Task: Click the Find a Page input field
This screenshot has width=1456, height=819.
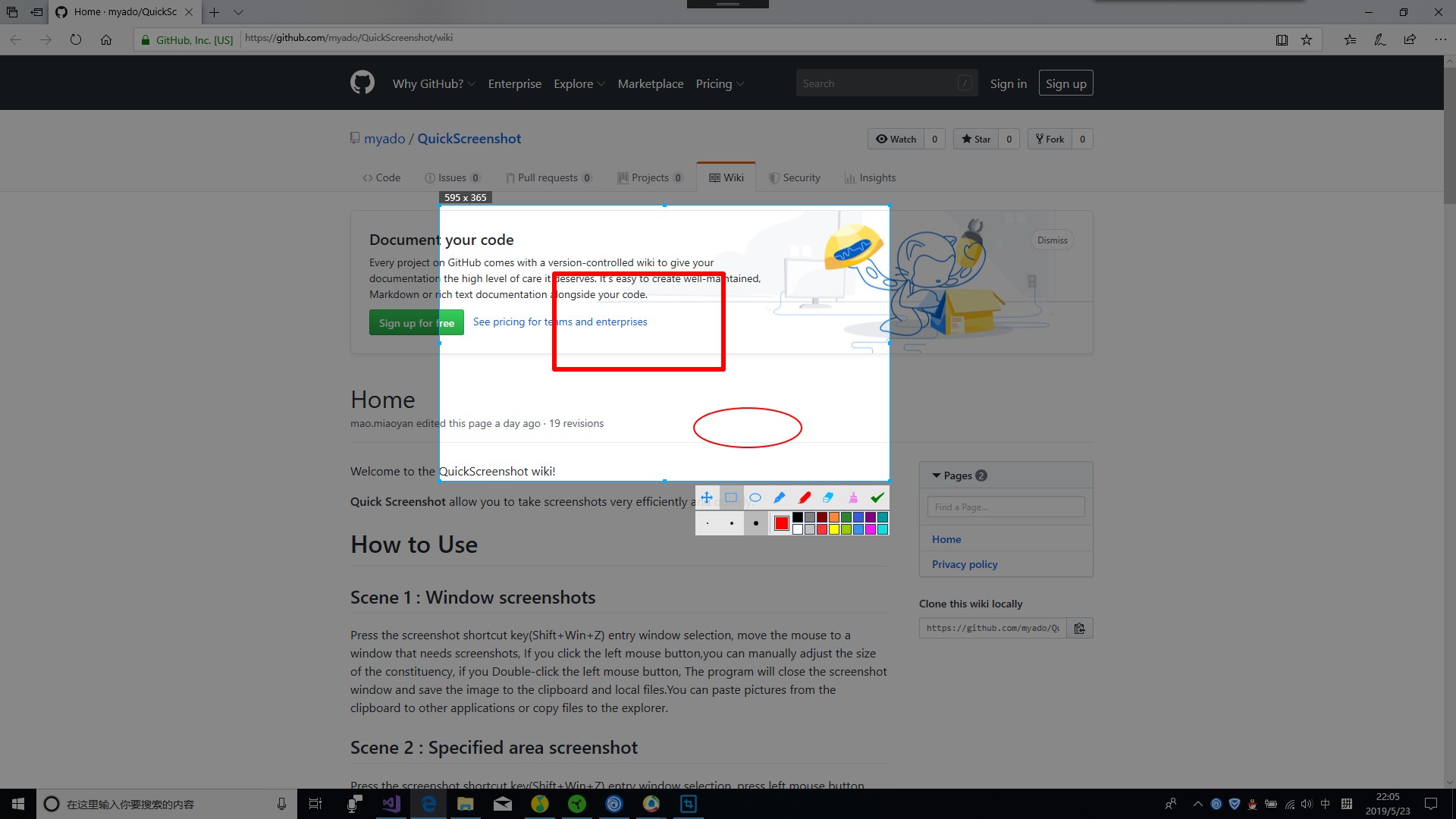Action: click(x=1006, y=507)
